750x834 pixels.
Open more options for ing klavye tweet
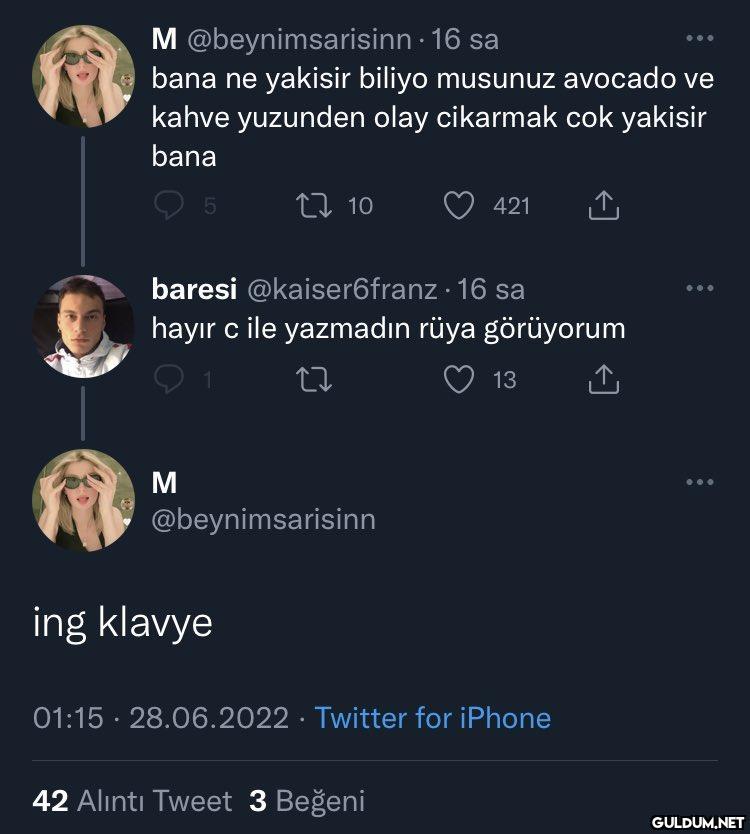point(699,482)
